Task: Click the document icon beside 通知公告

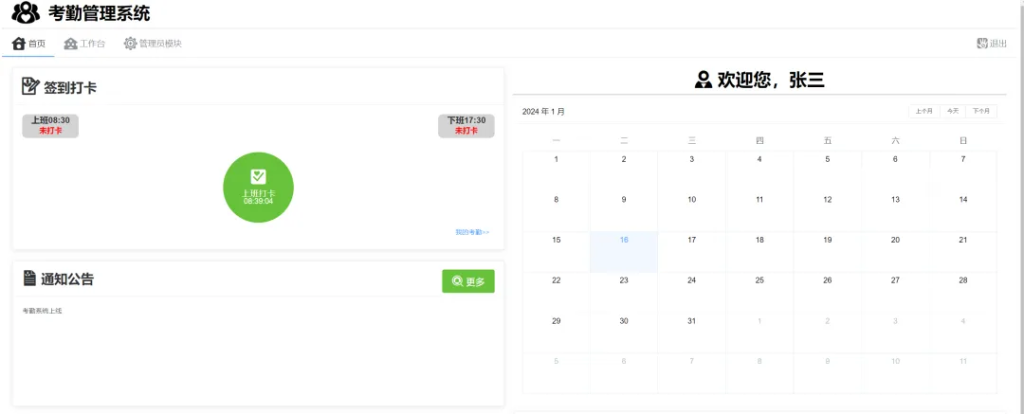Action: [x=29, y=279]
